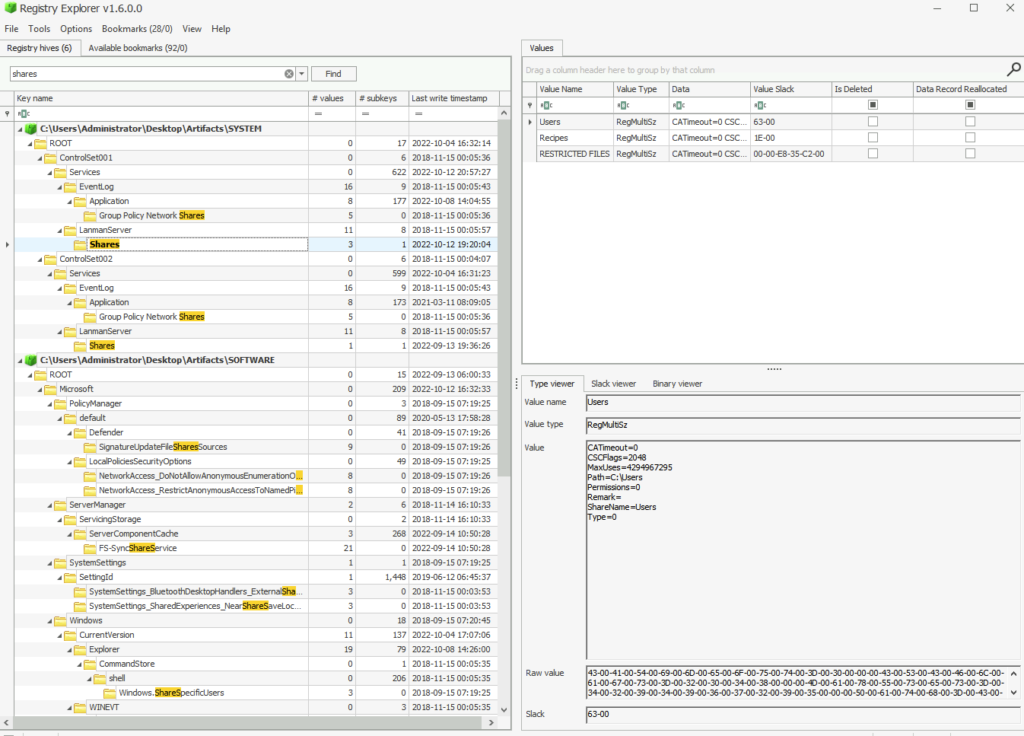1024x736 pixels.
Task: Collapse the ControlSet001 node
Action: pyautogui.click(x=40, y=158)
